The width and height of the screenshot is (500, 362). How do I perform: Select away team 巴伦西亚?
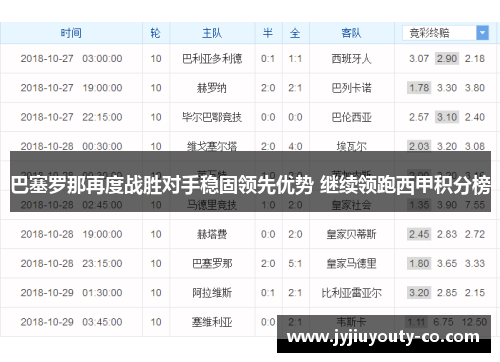coord(351,117)
